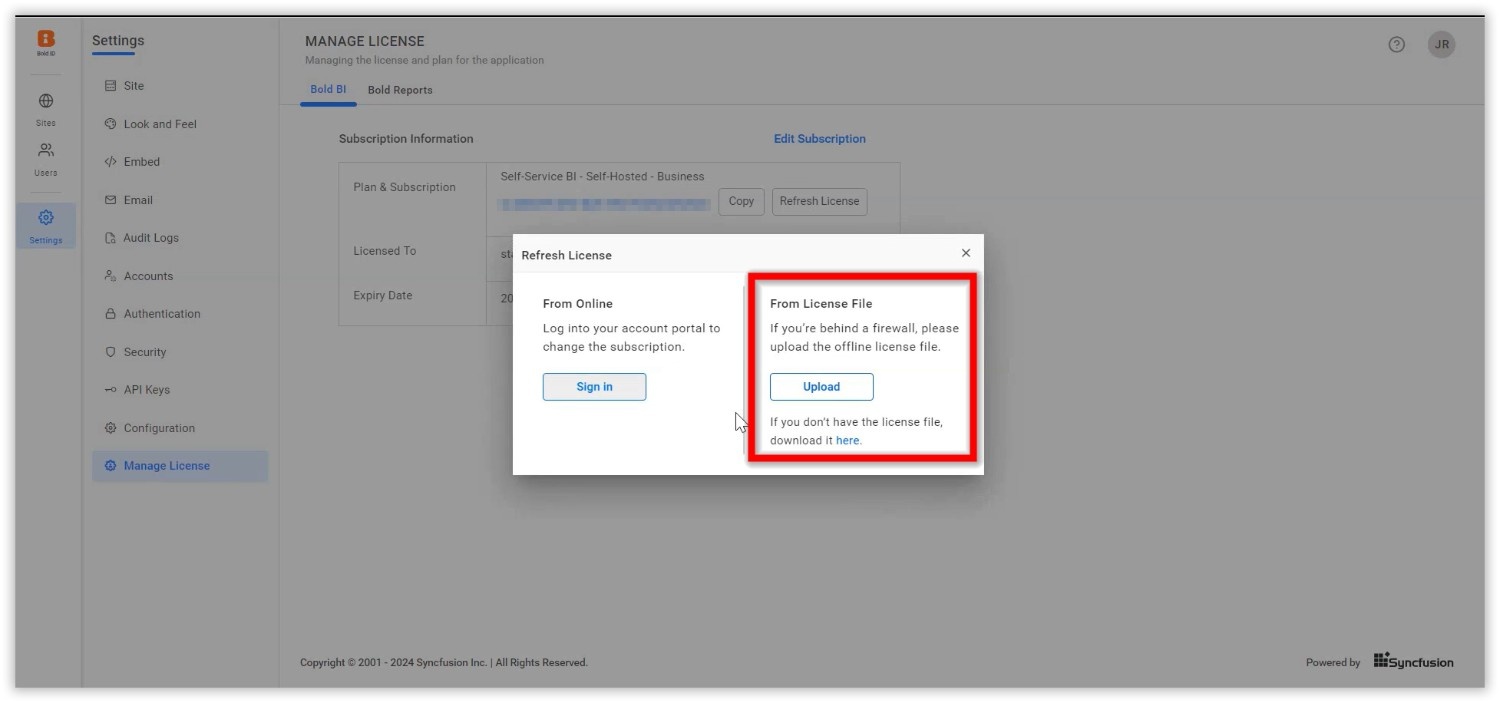The image size is (1500, 703).
Task: Click the Edit Subscription link
Action: coord(819,139)
